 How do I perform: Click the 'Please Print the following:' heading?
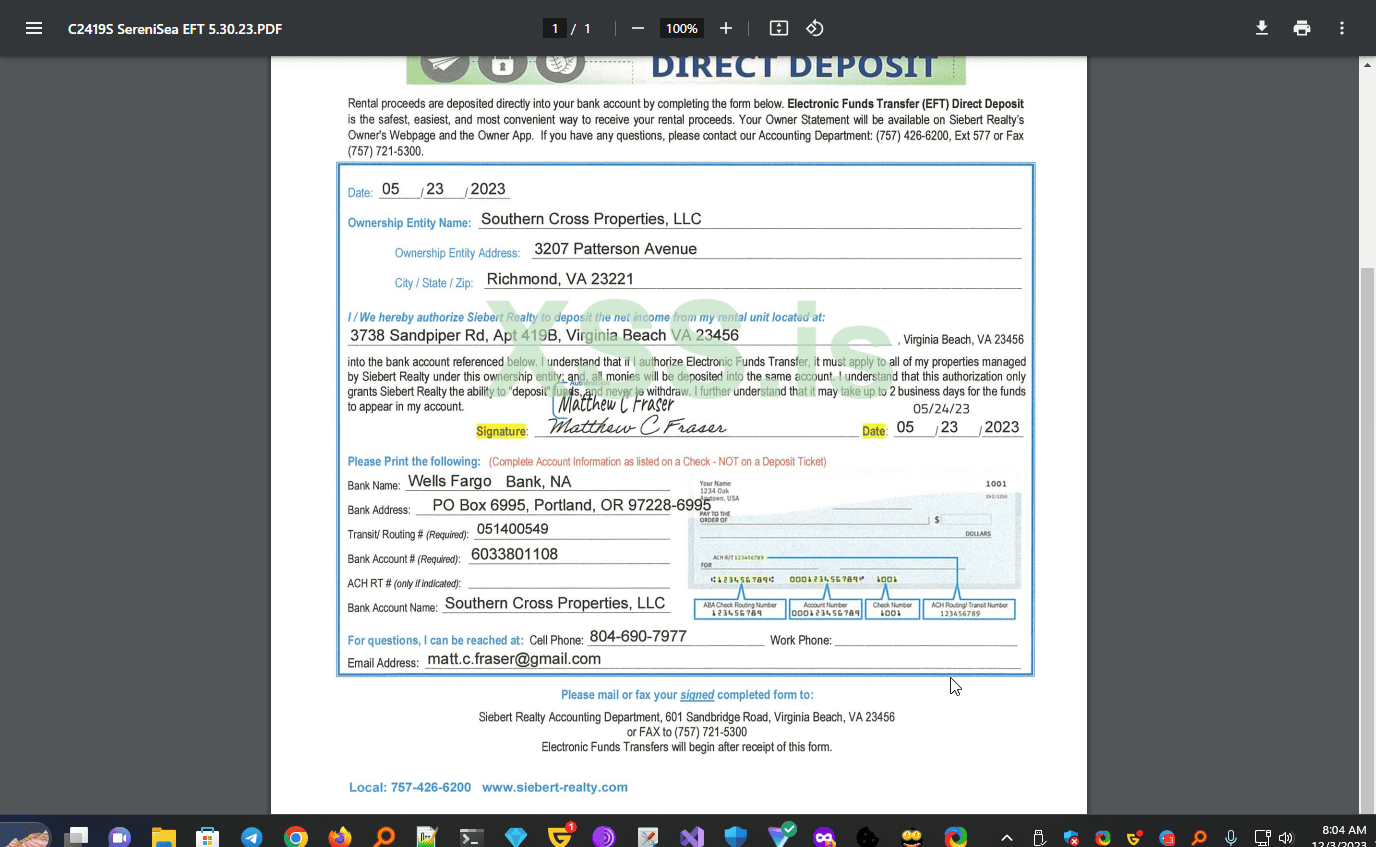pos(414,462)
